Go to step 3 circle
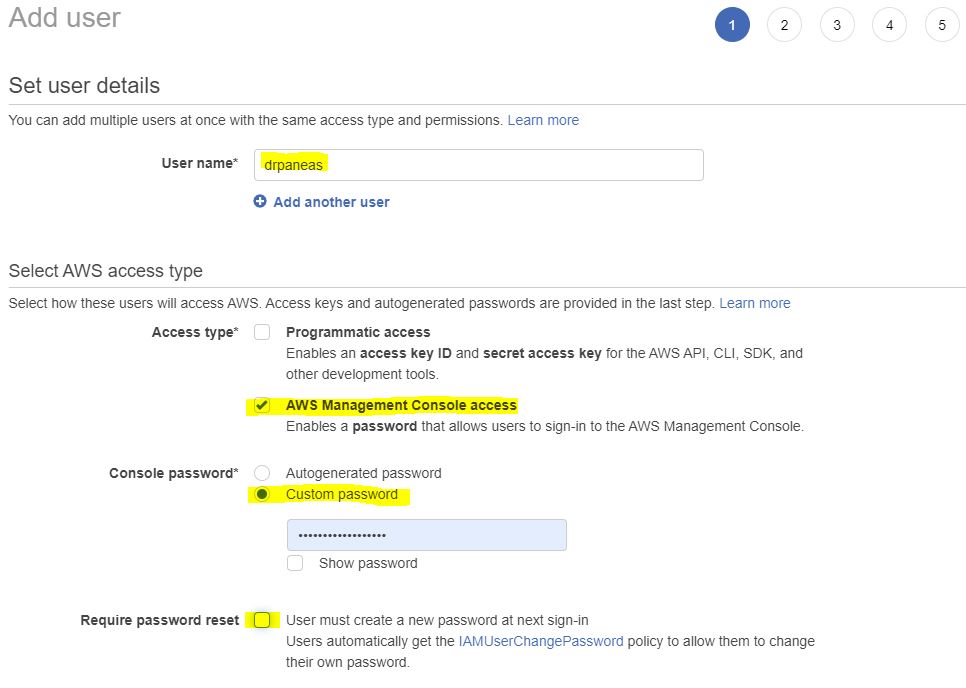 (837, 26)
